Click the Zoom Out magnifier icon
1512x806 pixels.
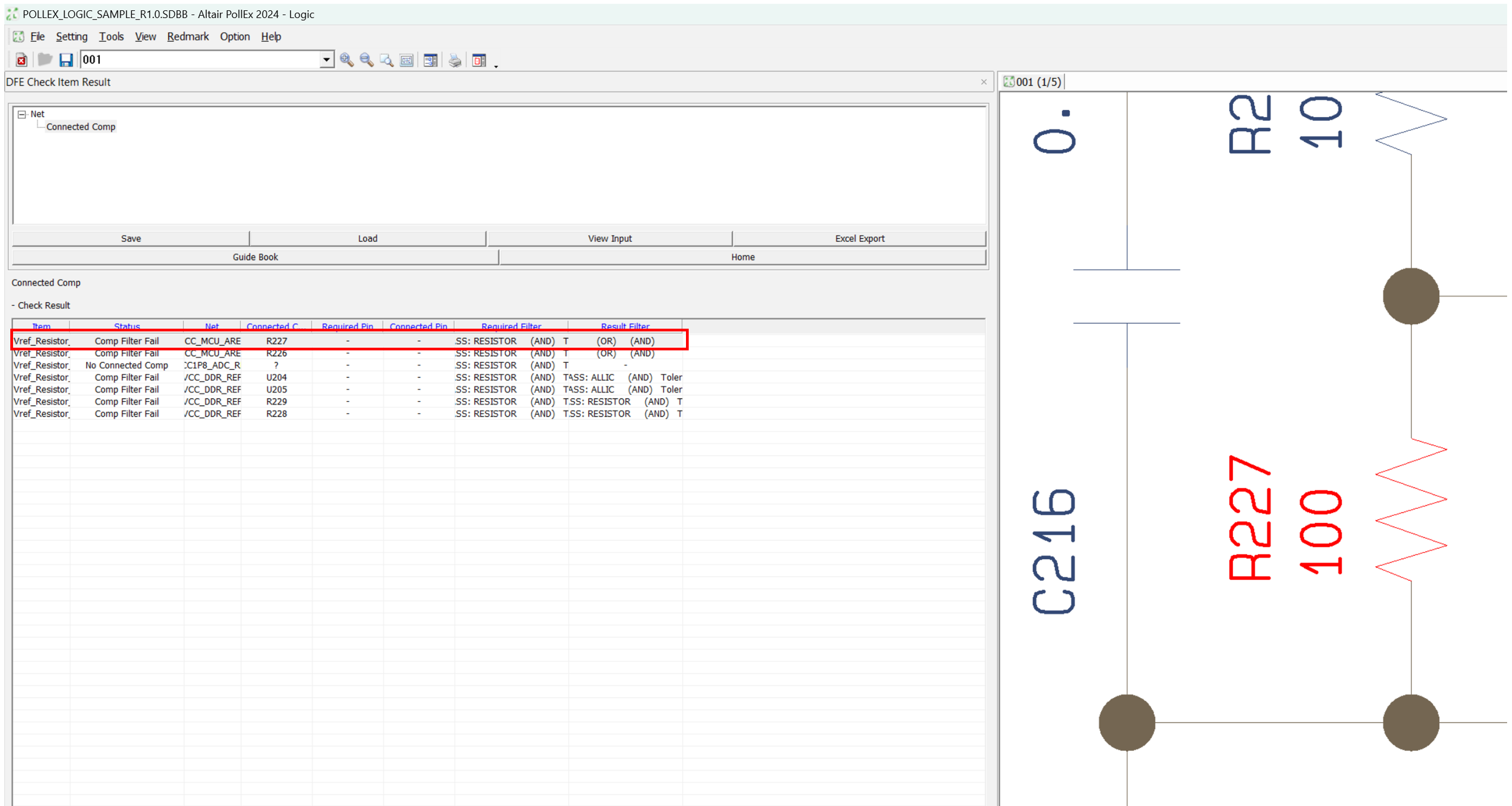(366, 60)
